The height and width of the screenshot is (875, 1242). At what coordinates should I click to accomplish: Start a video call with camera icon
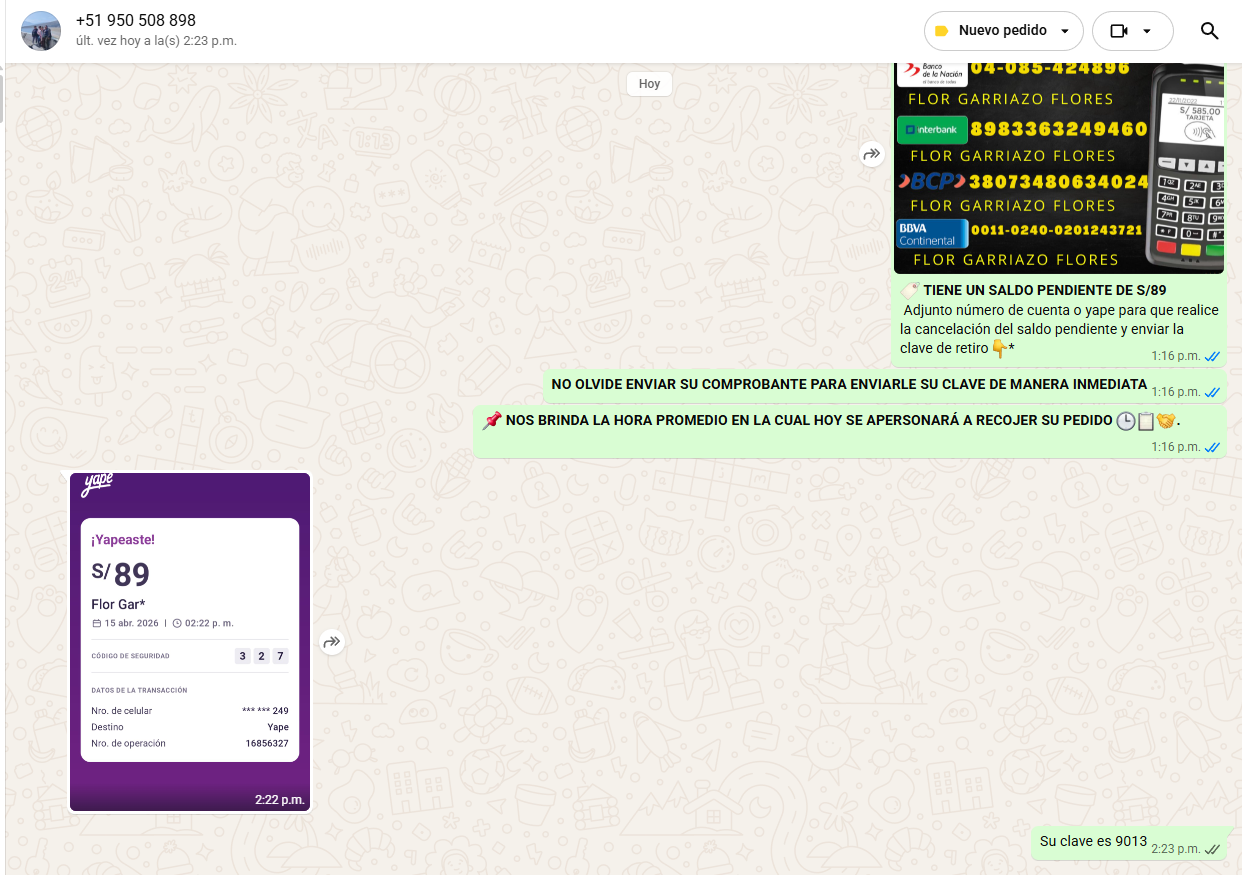[x=1119, y=31]
